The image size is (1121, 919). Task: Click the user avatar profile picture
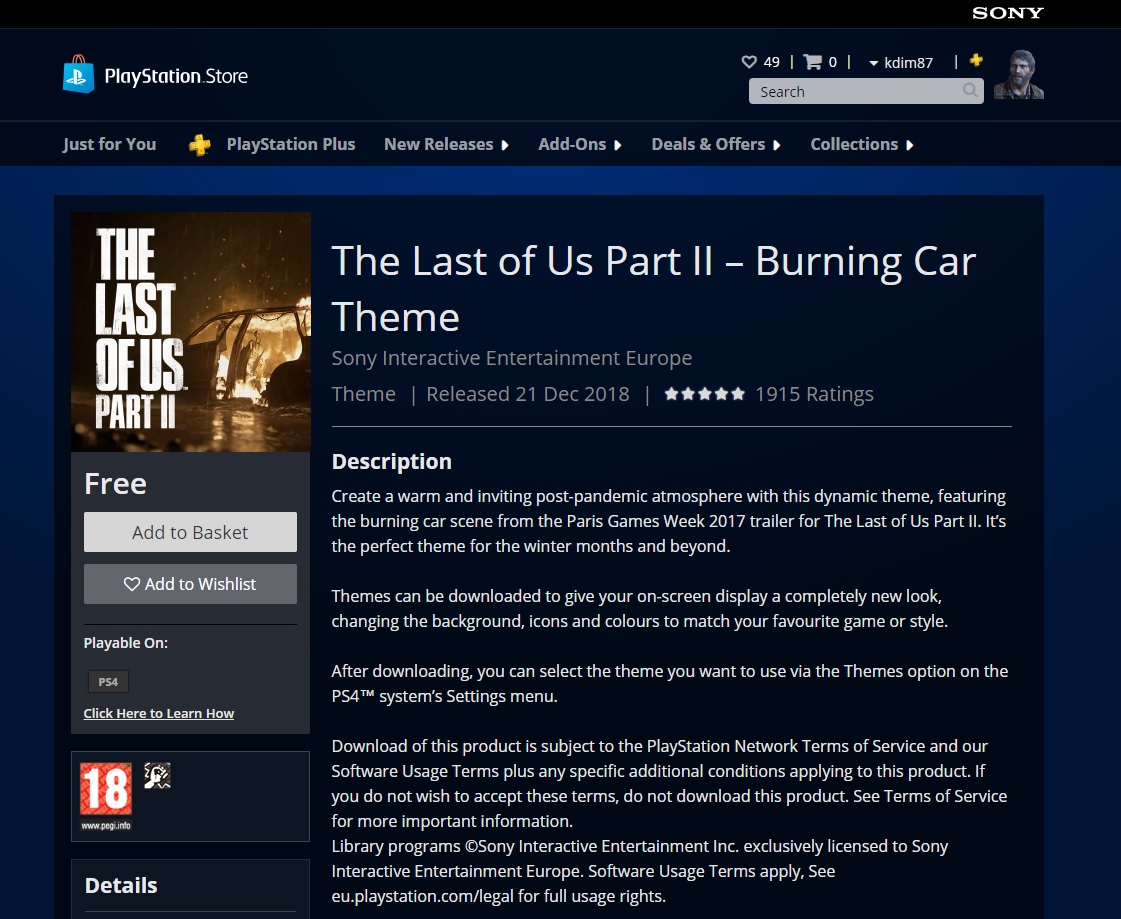(x=1019, y=75)
